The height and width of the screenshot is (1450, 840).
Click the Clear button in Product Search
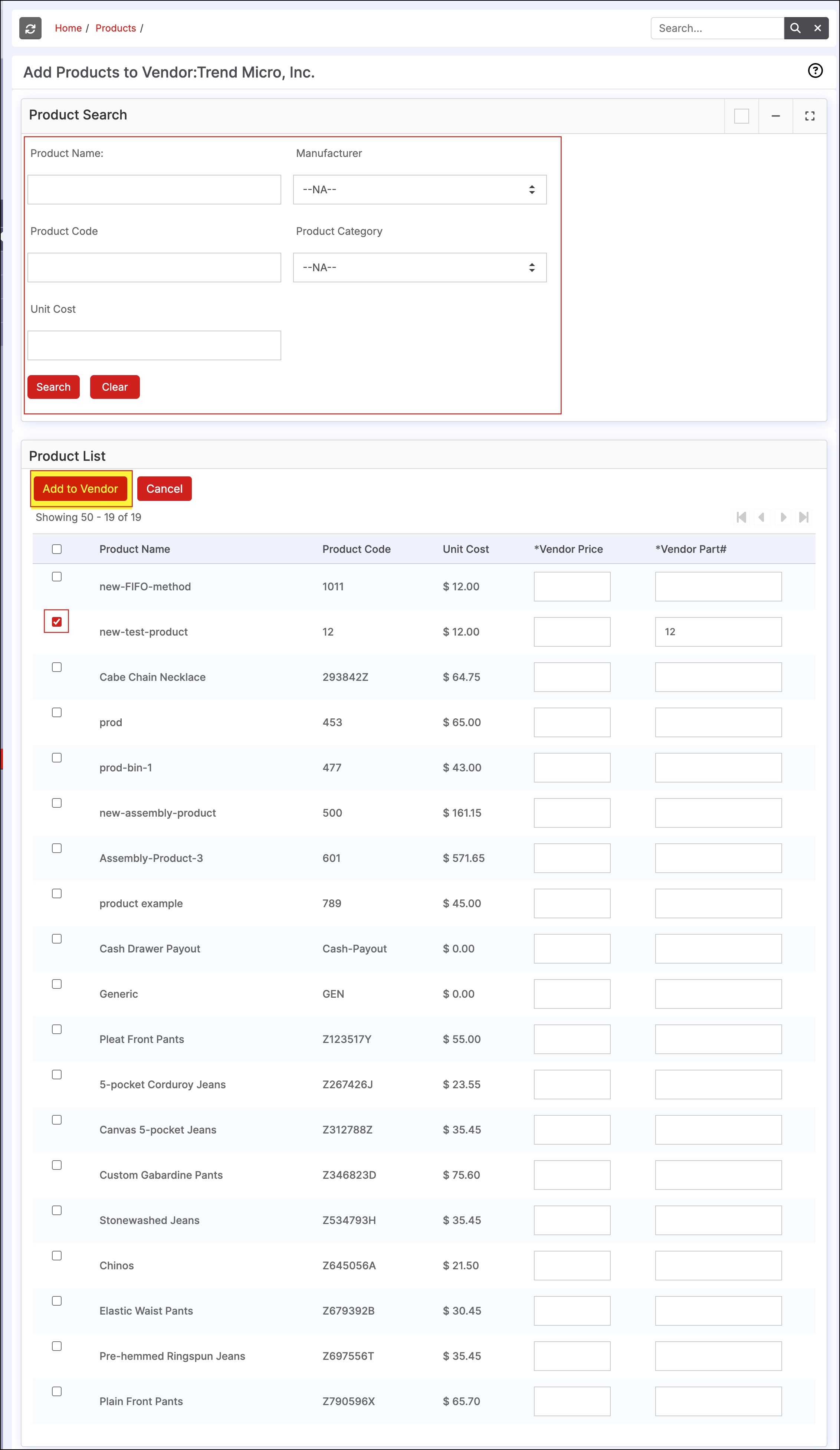(x=115, y=387)
